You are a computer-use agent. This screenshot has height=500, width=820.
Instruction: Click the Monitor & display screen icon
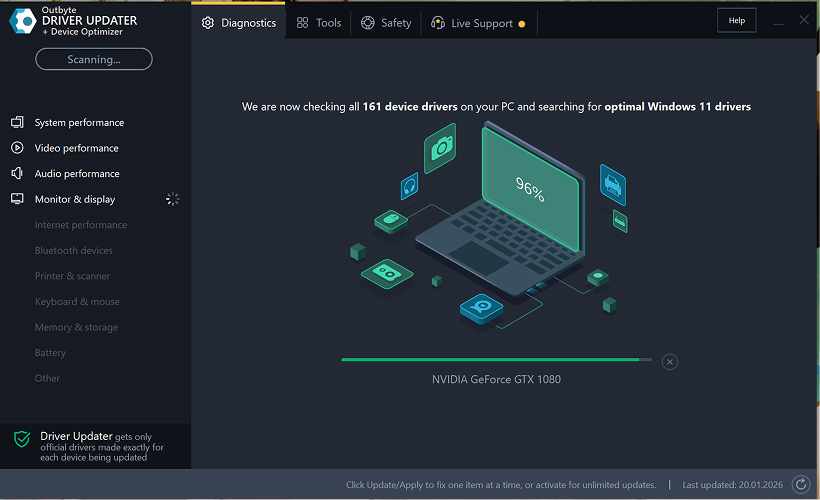pos(17,199)
